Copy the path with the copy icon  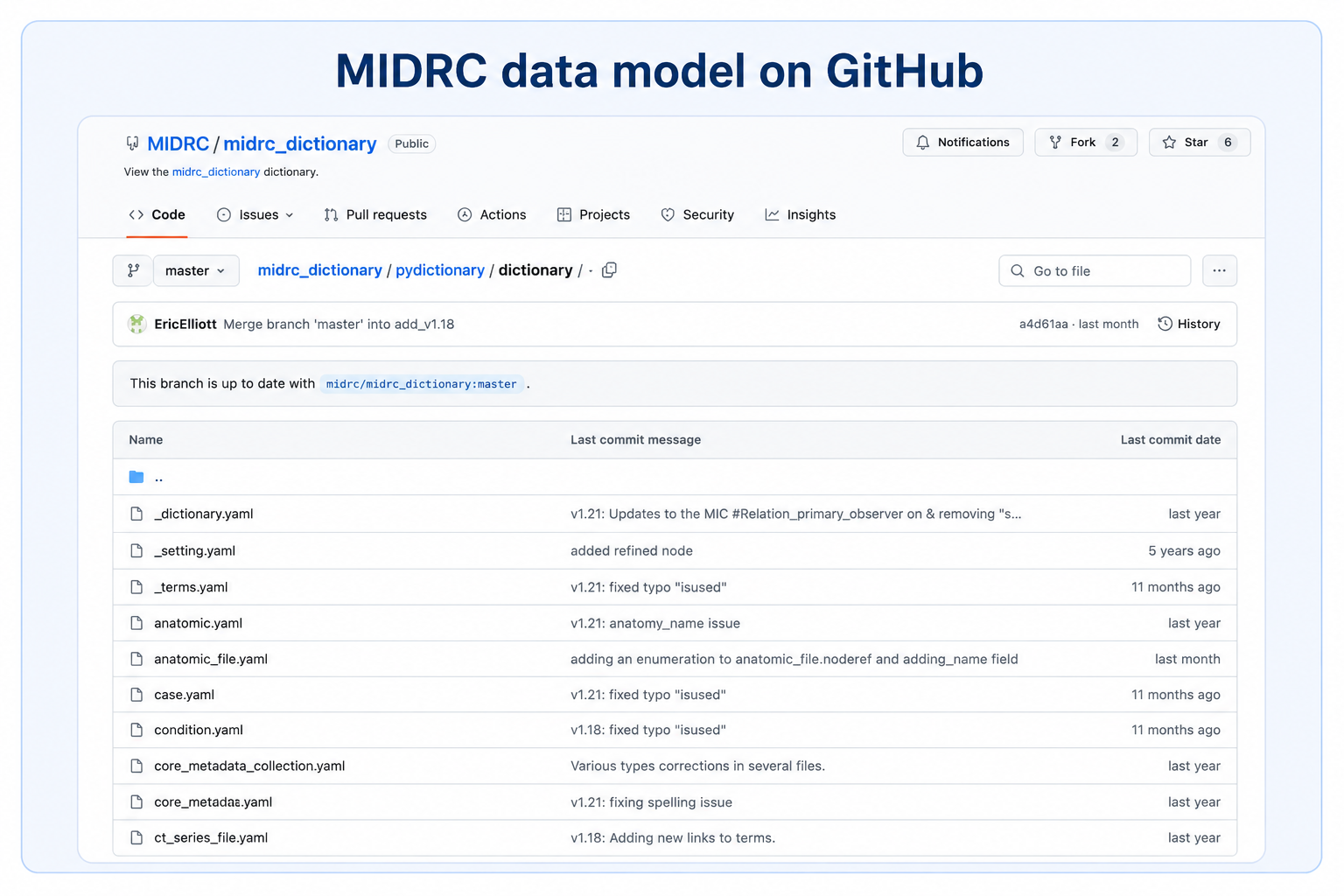(609, 270)
